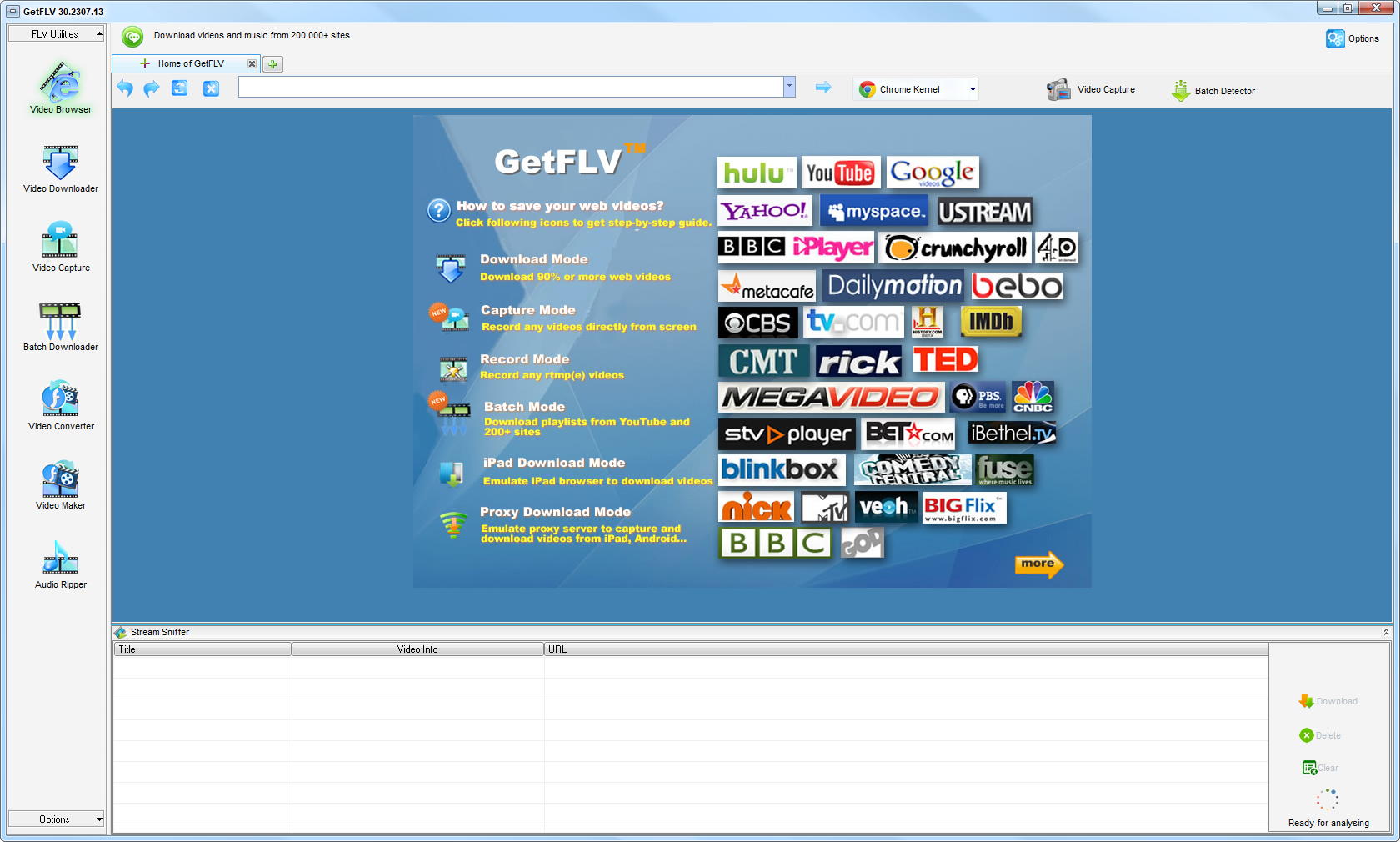Click the Go arrow next to address bar
This screenshot has width=1400, height=842.
point(822,87)
